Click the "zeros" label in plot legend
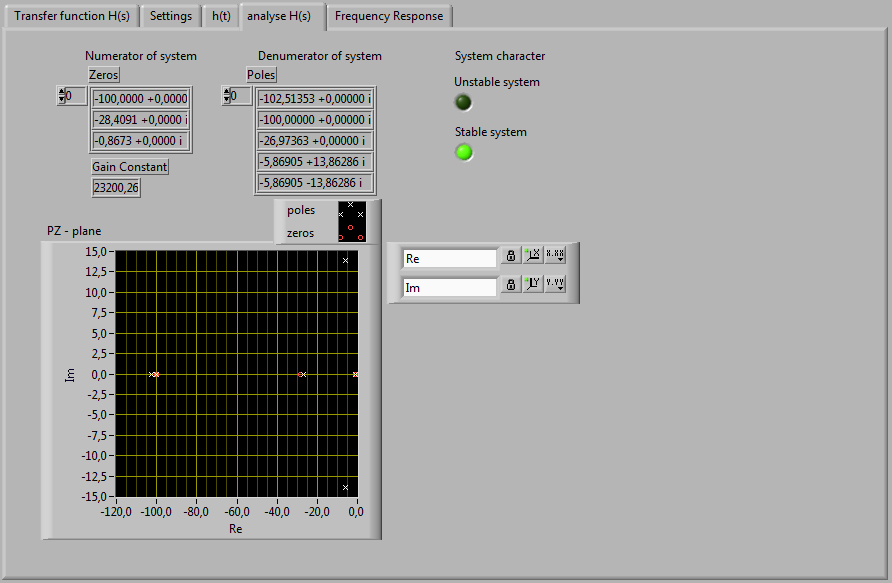 [x=300, y=233]
